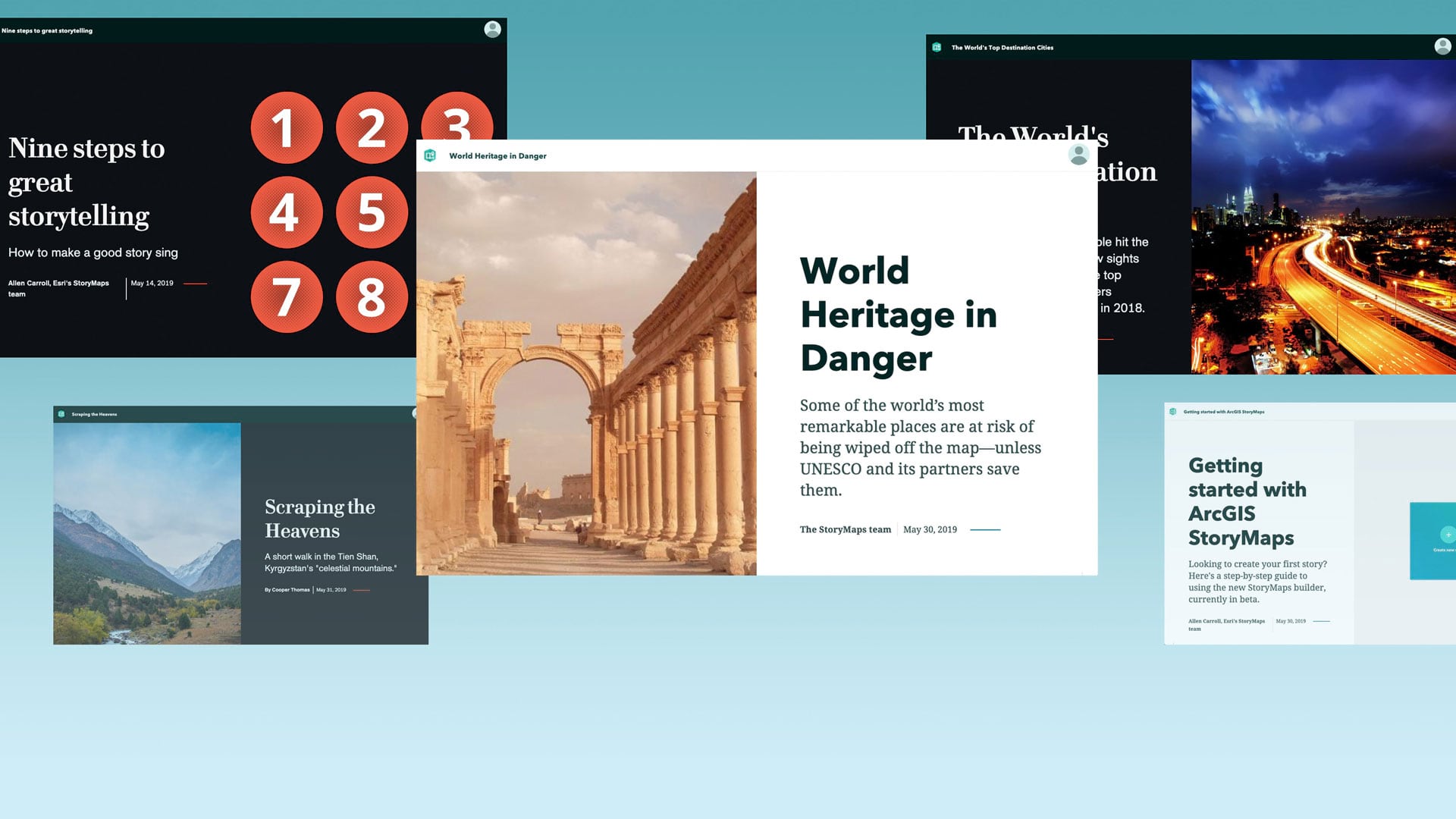
Task: Click the red number 5 circle
Action: tap(372, 212)
